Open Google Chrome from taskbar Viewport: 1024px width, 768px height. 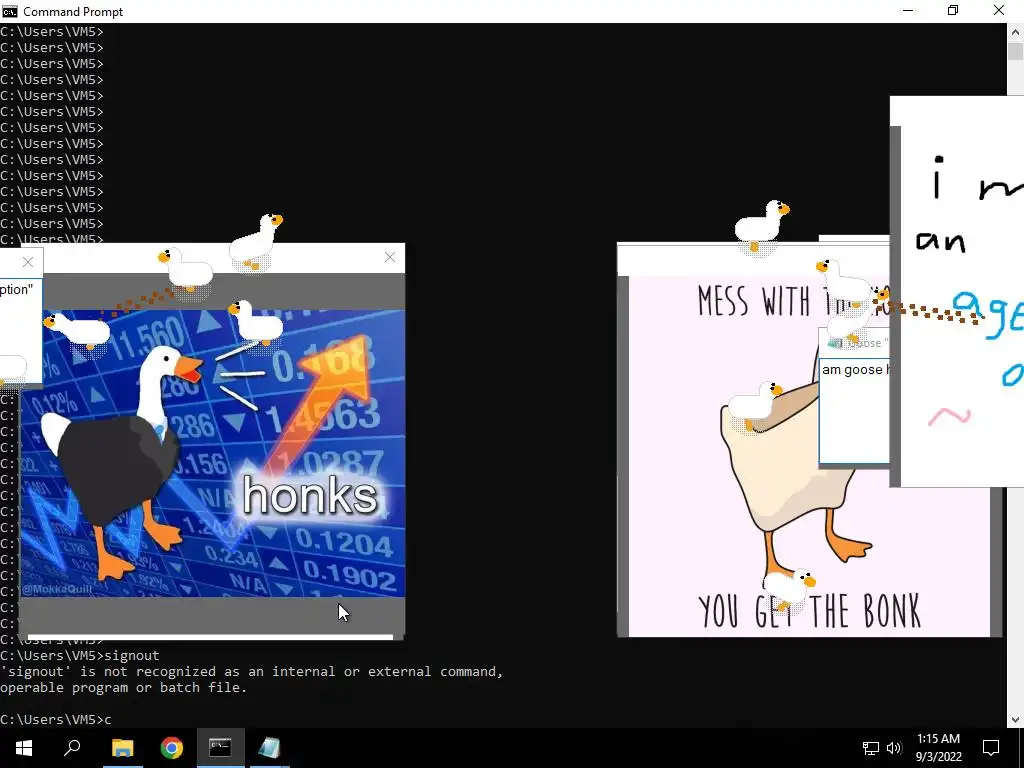(172, 748)
